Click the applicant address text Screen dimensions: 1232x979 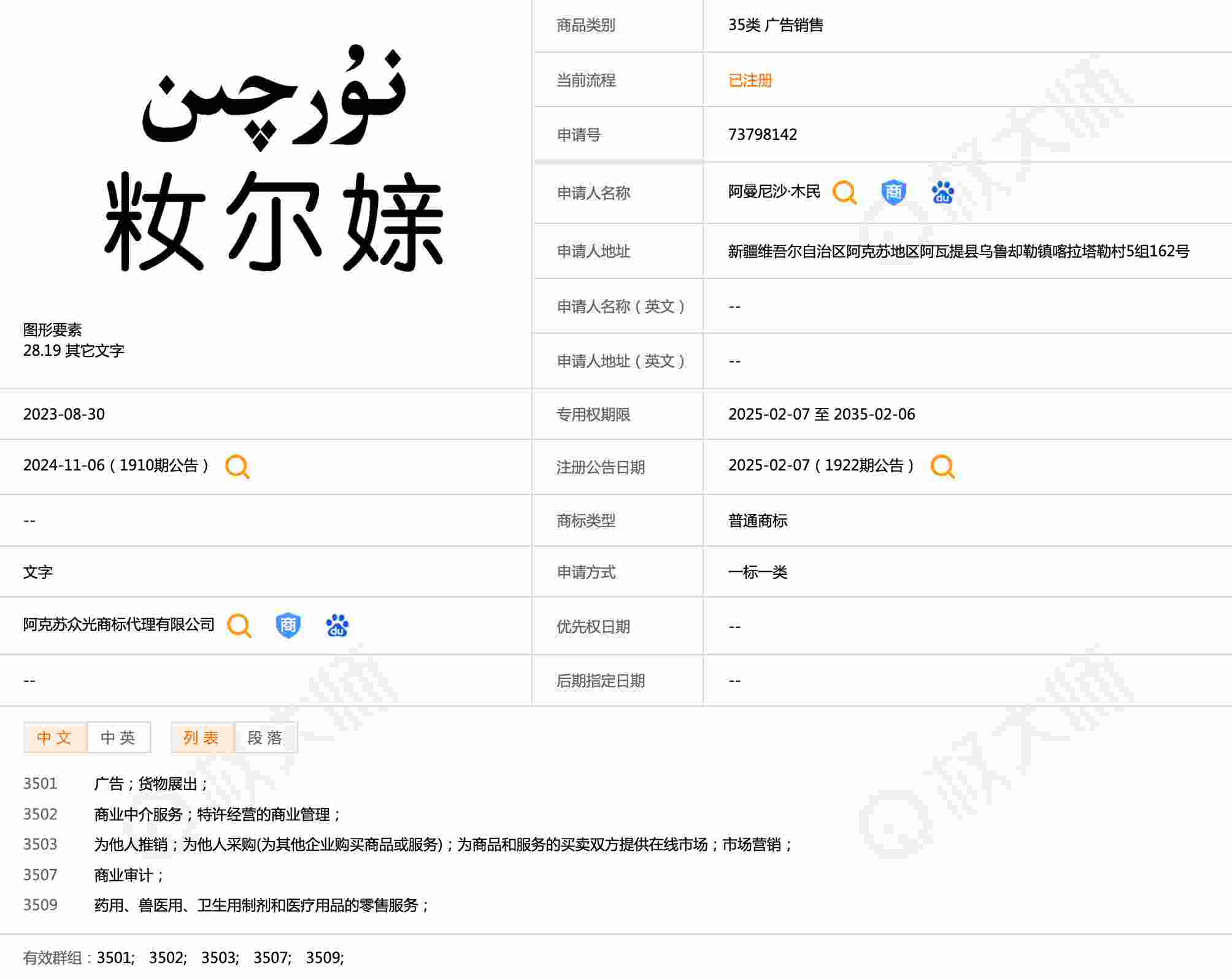point(958,251)
